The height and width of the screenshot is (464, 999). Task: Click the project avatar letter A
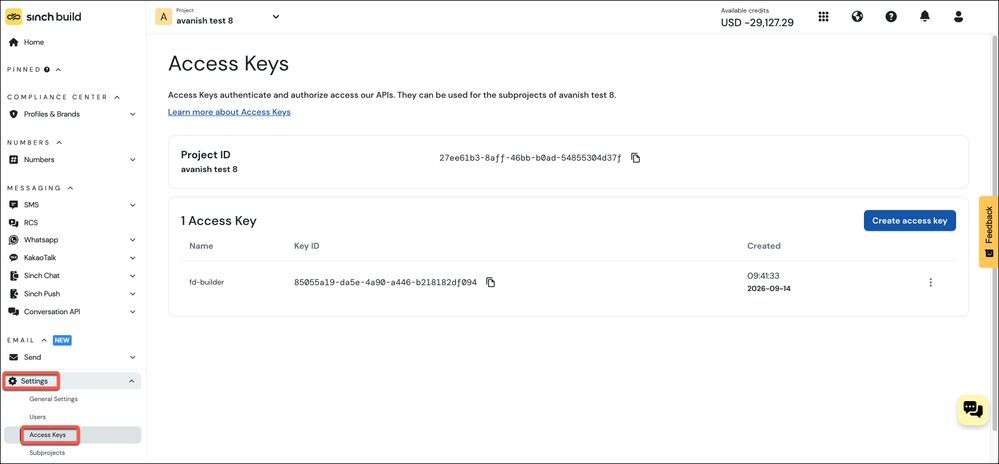164,17
